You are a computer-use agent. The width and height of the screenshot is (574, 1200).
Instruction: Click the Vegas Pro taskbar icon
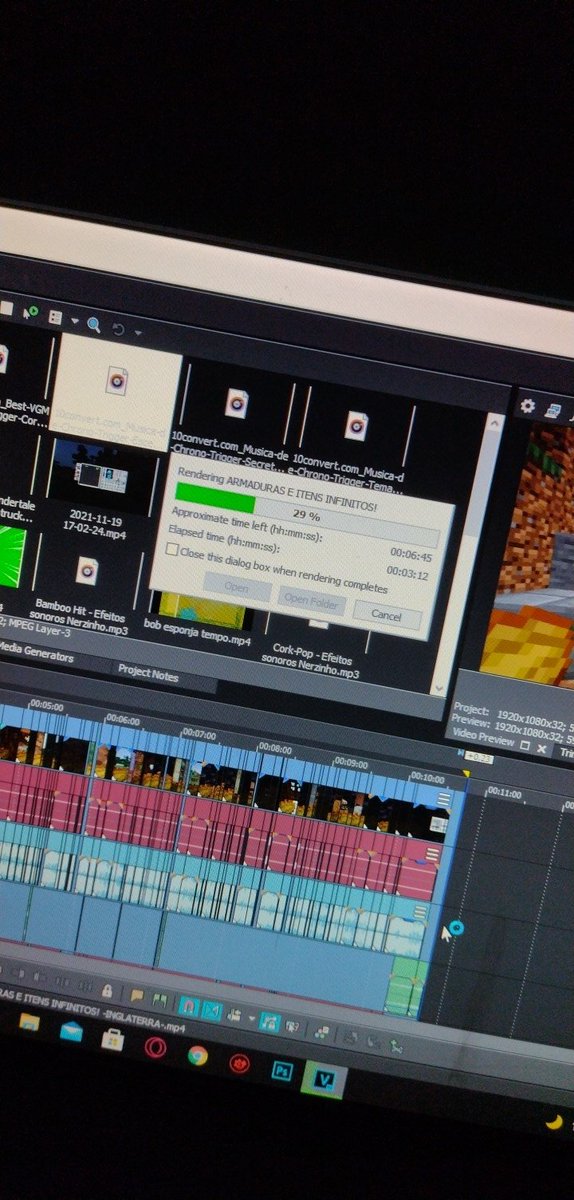[x=324, y=1080]
